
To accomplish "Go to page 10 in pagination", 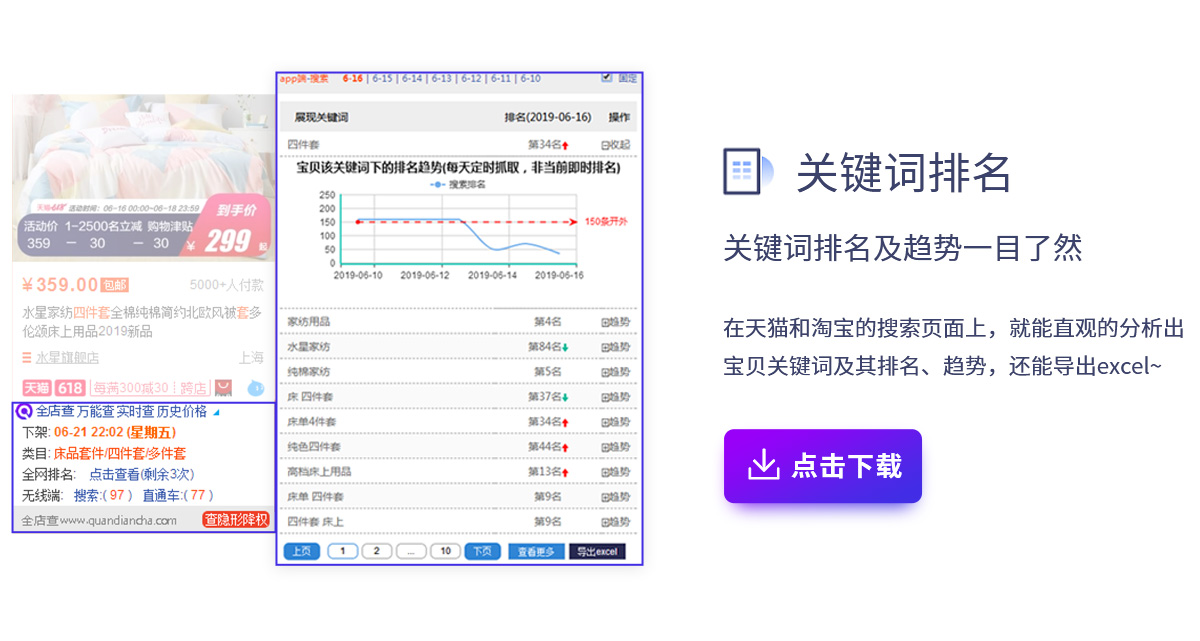I will click(x=446, y=551).
